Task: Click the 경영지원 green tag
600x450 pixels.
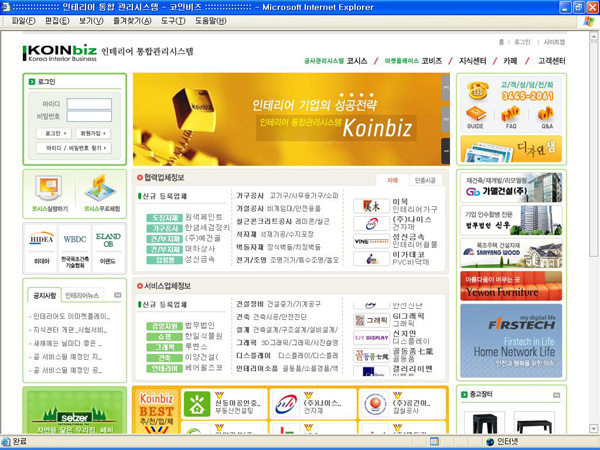Action: [x=165, y=326]
